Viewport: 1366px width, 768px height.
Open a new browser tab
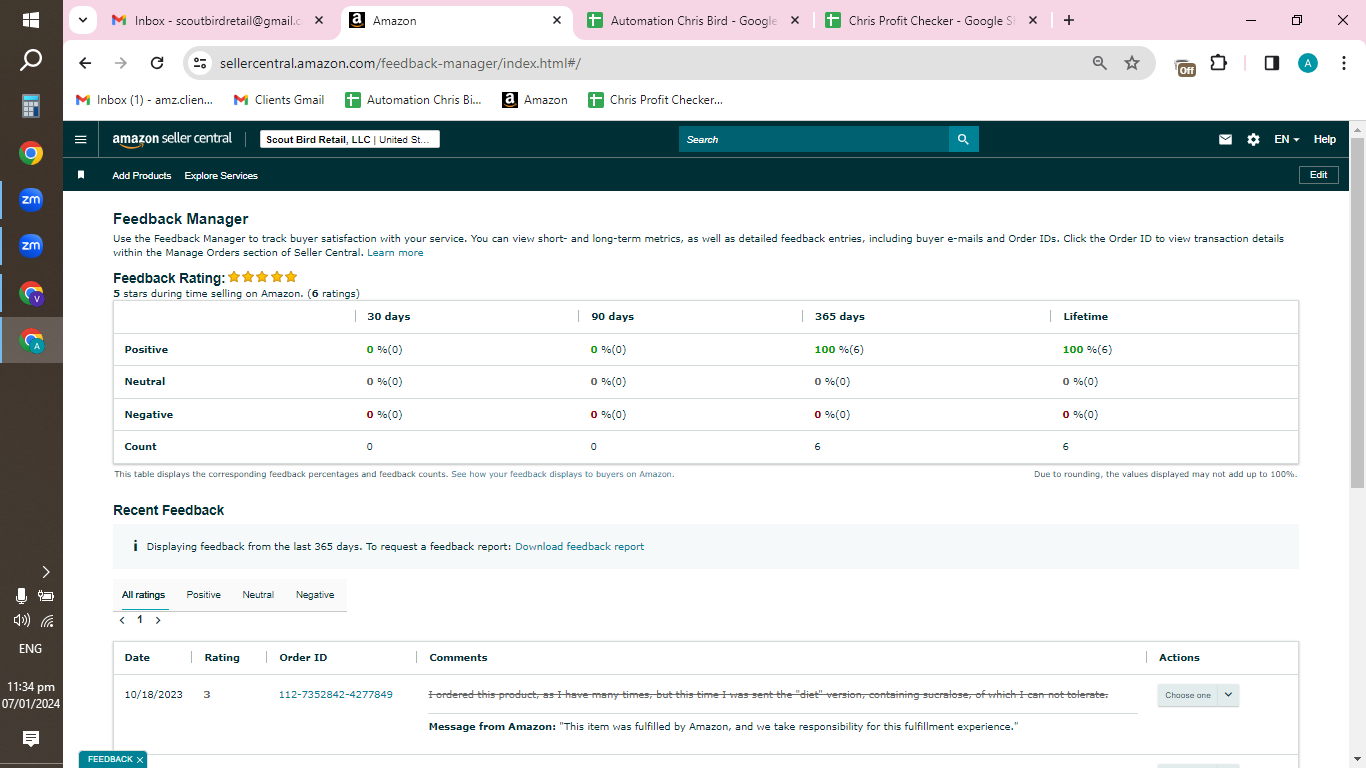tap(1069, 20)
